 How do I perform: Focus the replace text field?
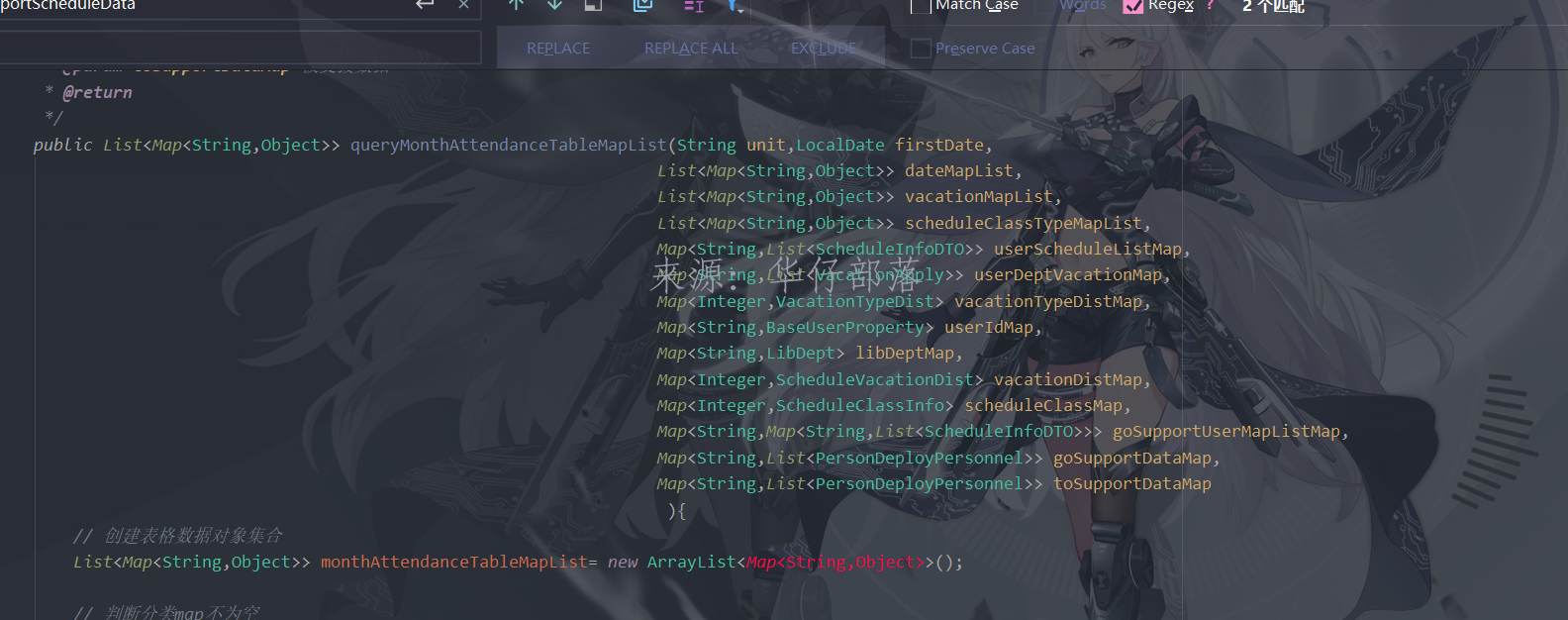tap(241, 48)
